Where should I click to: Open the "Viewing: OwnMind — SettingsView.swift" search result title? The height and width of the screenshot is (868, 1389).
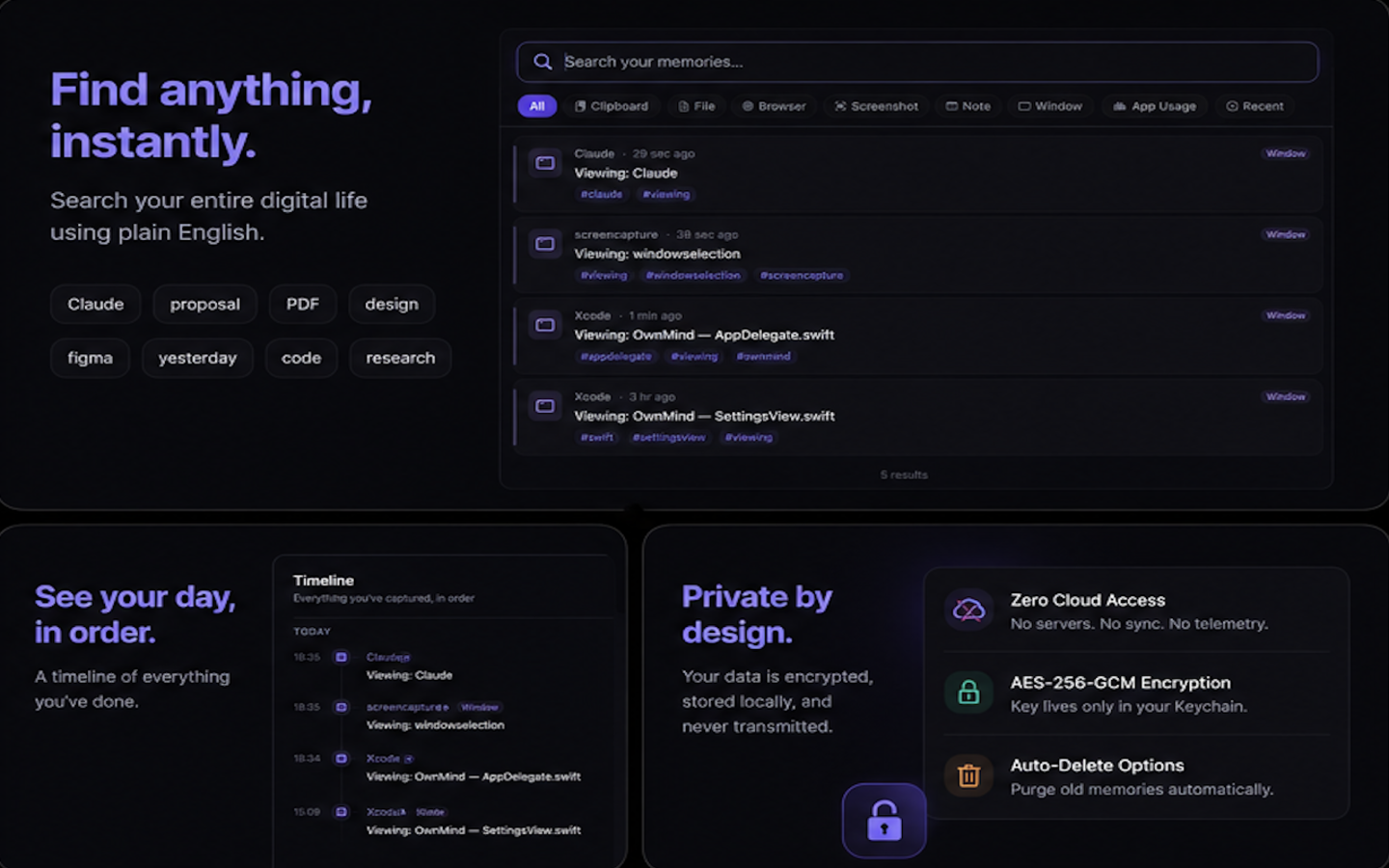click(x=705, y=417)
